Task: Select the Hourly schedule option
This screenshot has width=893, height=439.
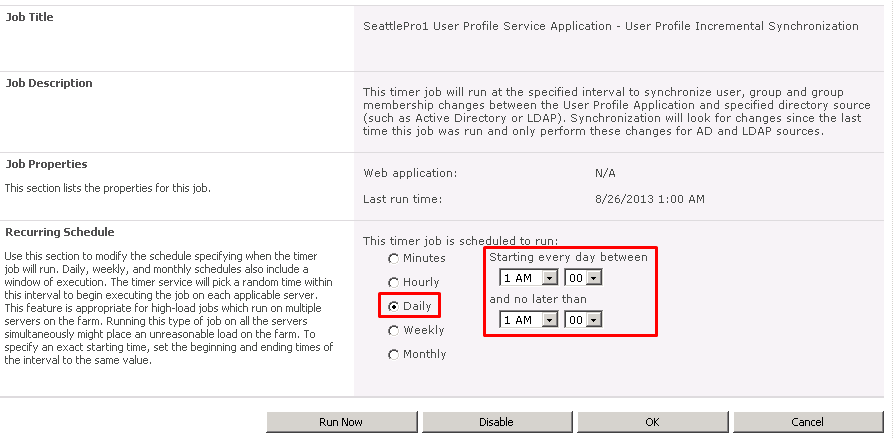Action: 394,282
